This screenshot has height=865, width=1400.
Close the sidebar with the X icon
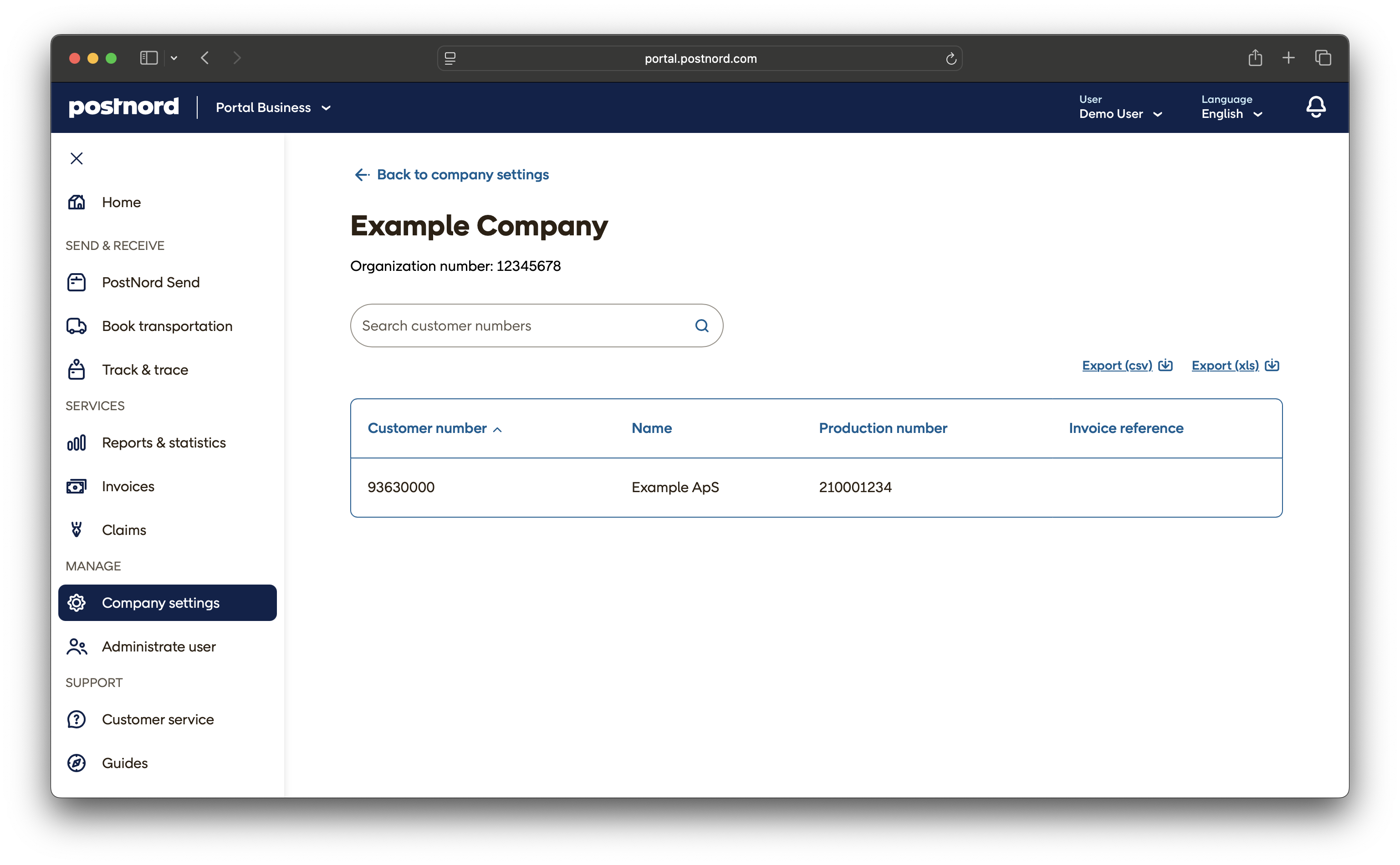77,158
